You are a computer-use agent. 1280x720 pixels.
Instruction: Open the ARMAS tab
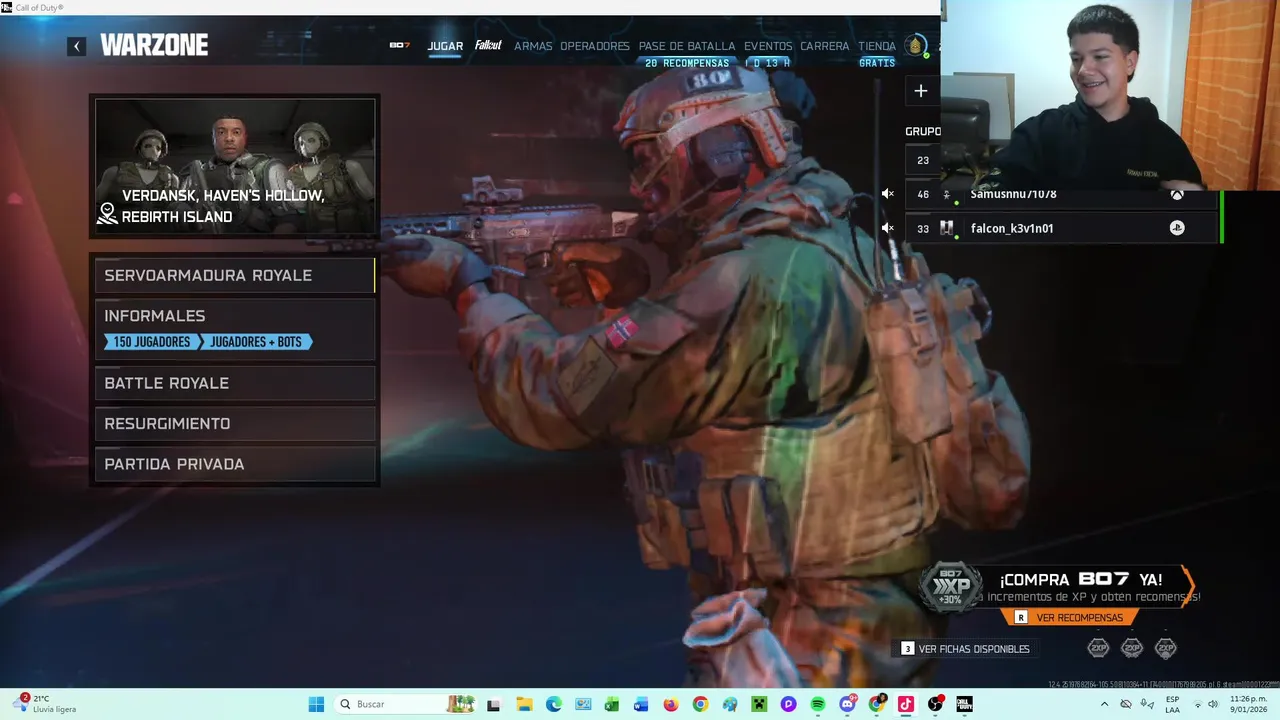(533, 46)
